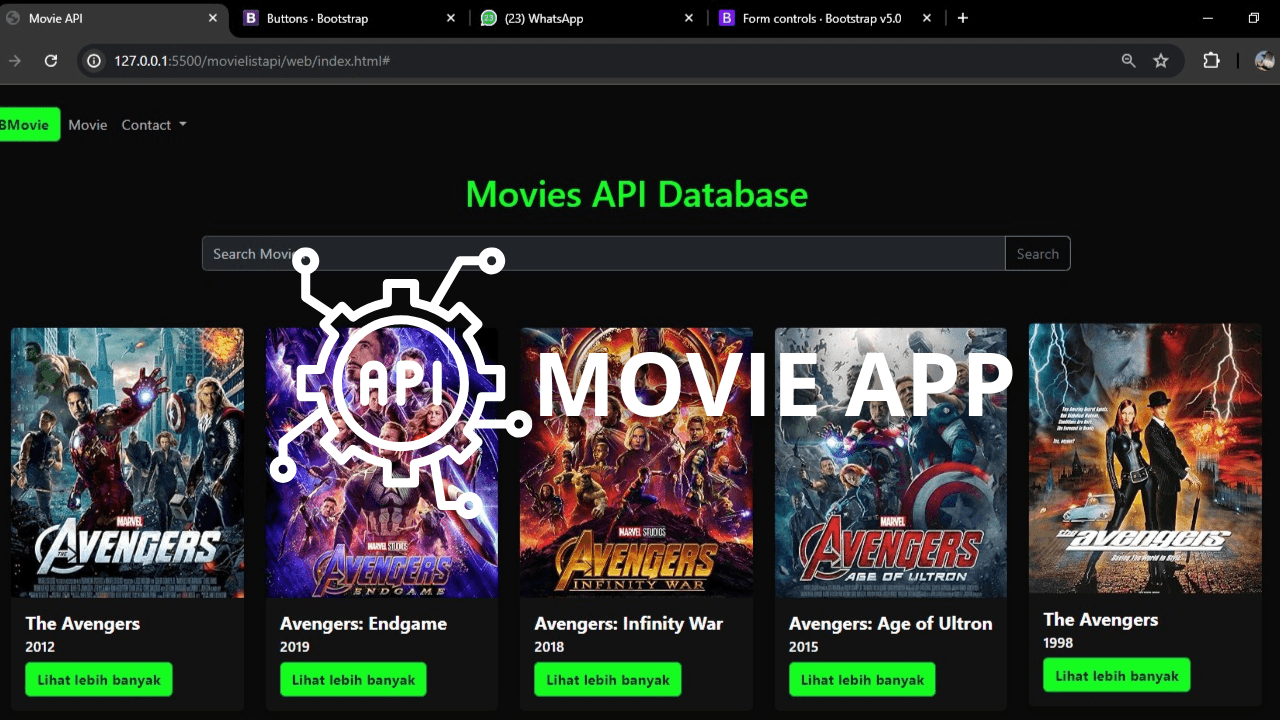Switch to the Movie API tab

(113, 18)
